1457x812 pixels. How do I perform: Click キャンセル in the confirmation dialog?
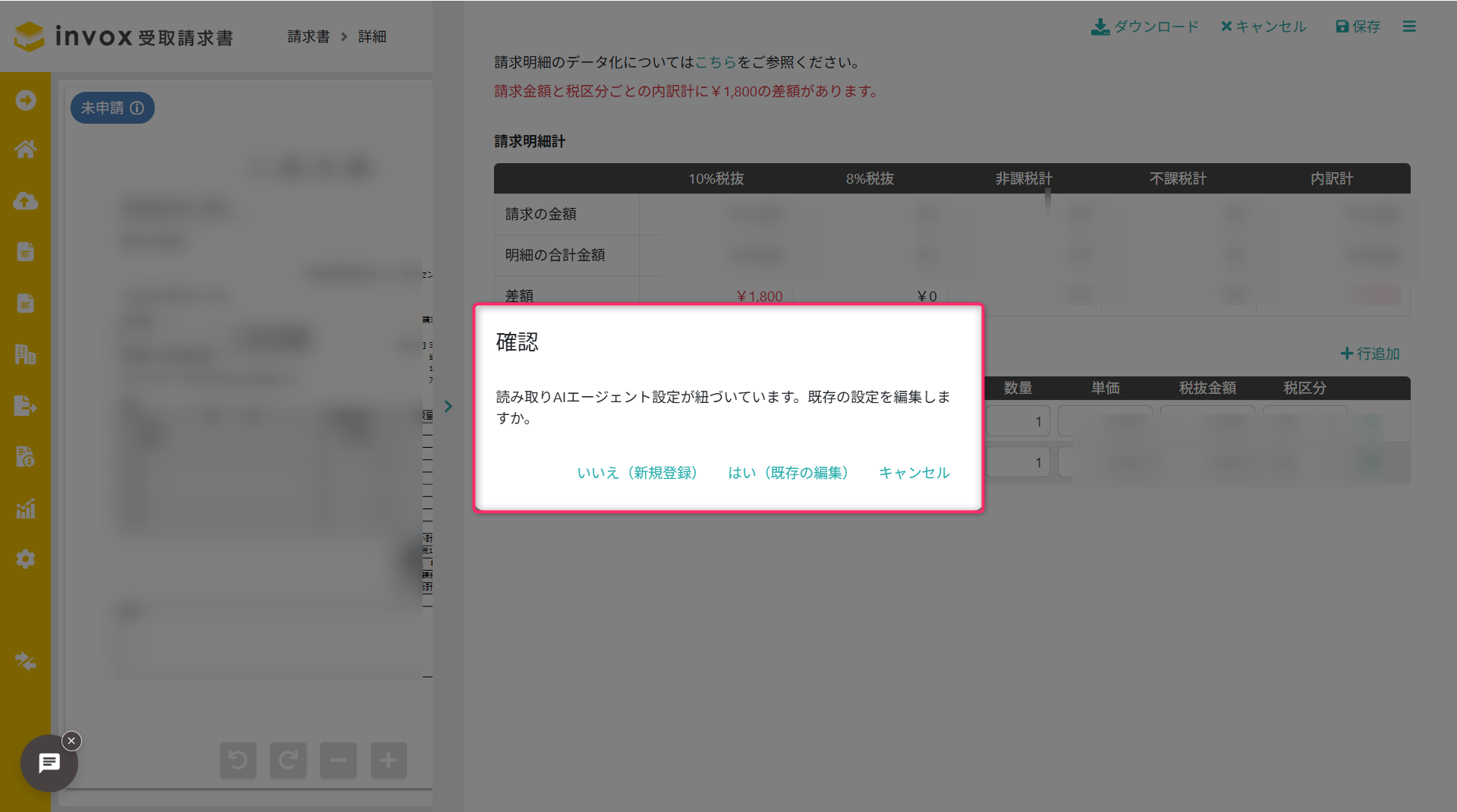[914, 473]
